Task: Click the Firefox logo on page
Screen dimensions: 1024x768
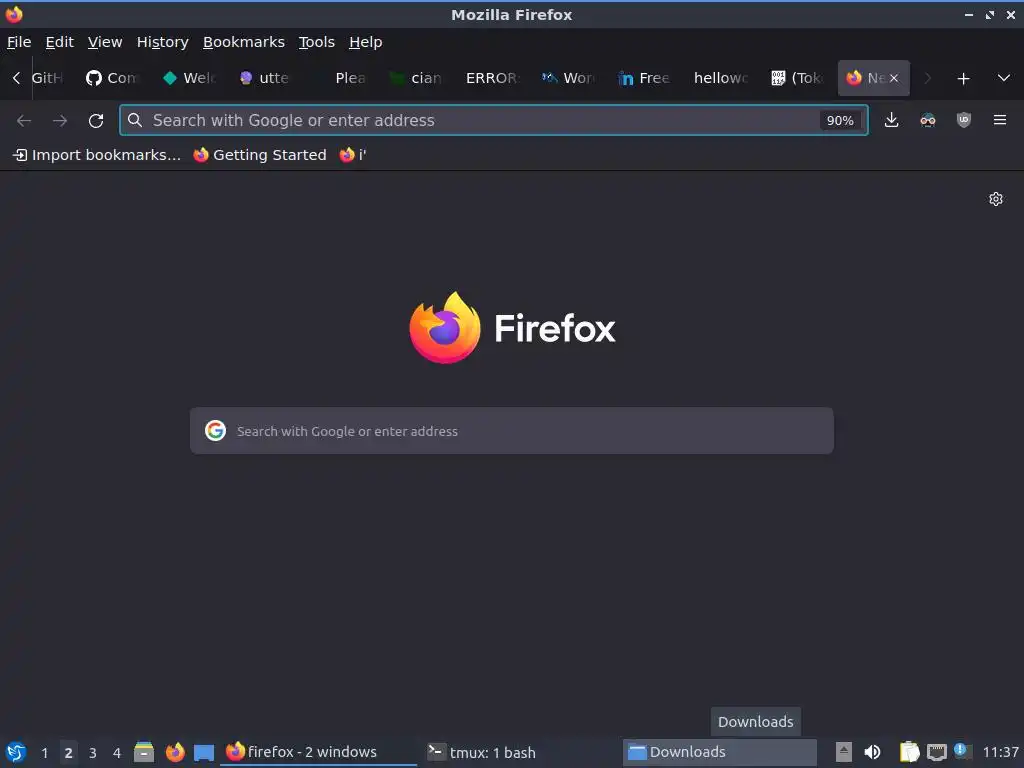Action: (x=512, y=328)
